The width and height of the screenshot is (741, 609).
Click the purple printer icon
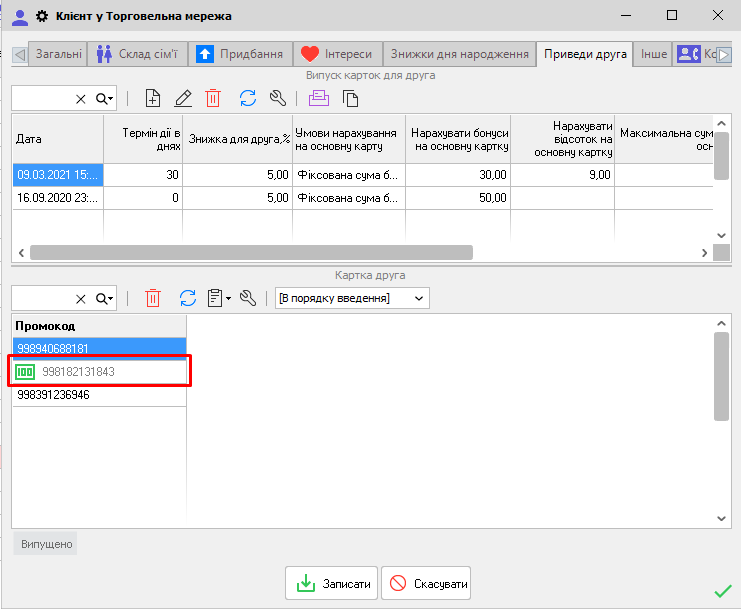coord(319,99)
